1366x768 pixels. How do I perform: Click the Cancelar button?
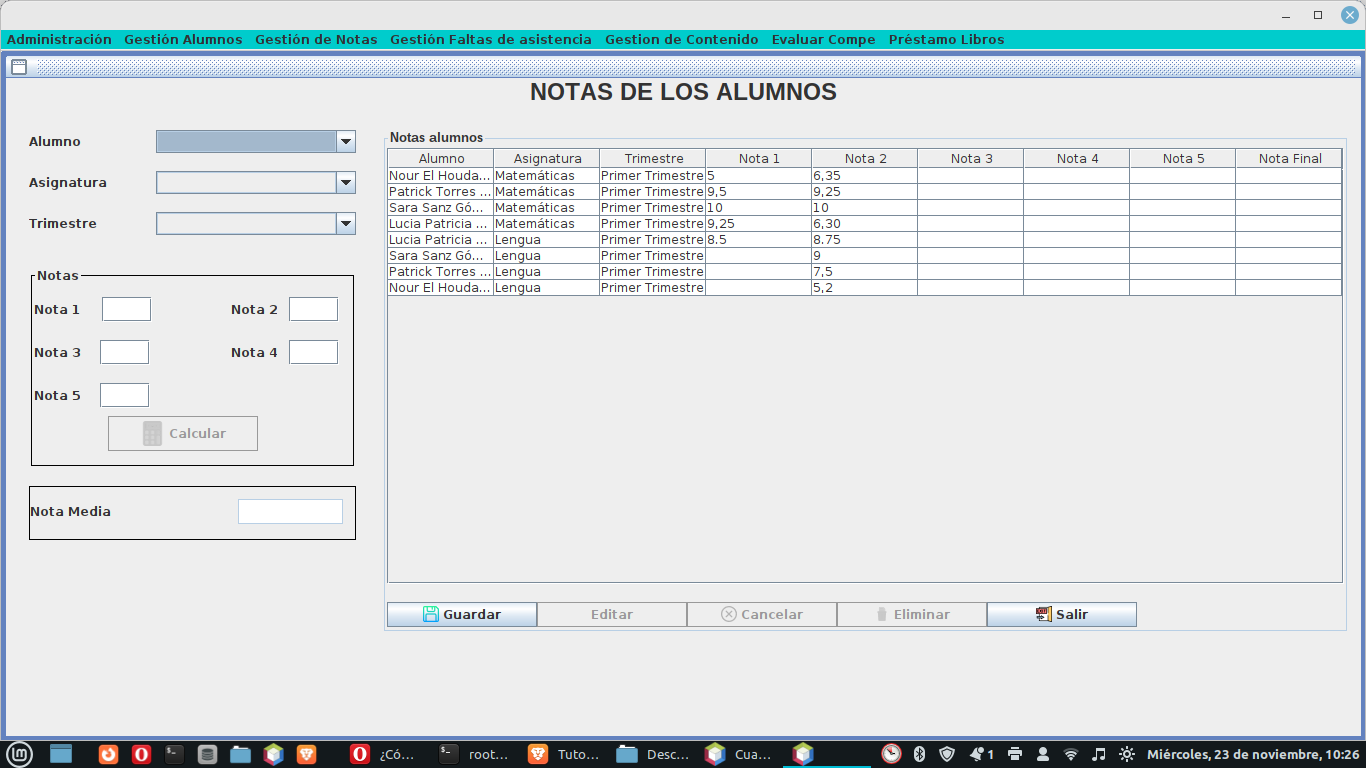(x=762, y=614)
